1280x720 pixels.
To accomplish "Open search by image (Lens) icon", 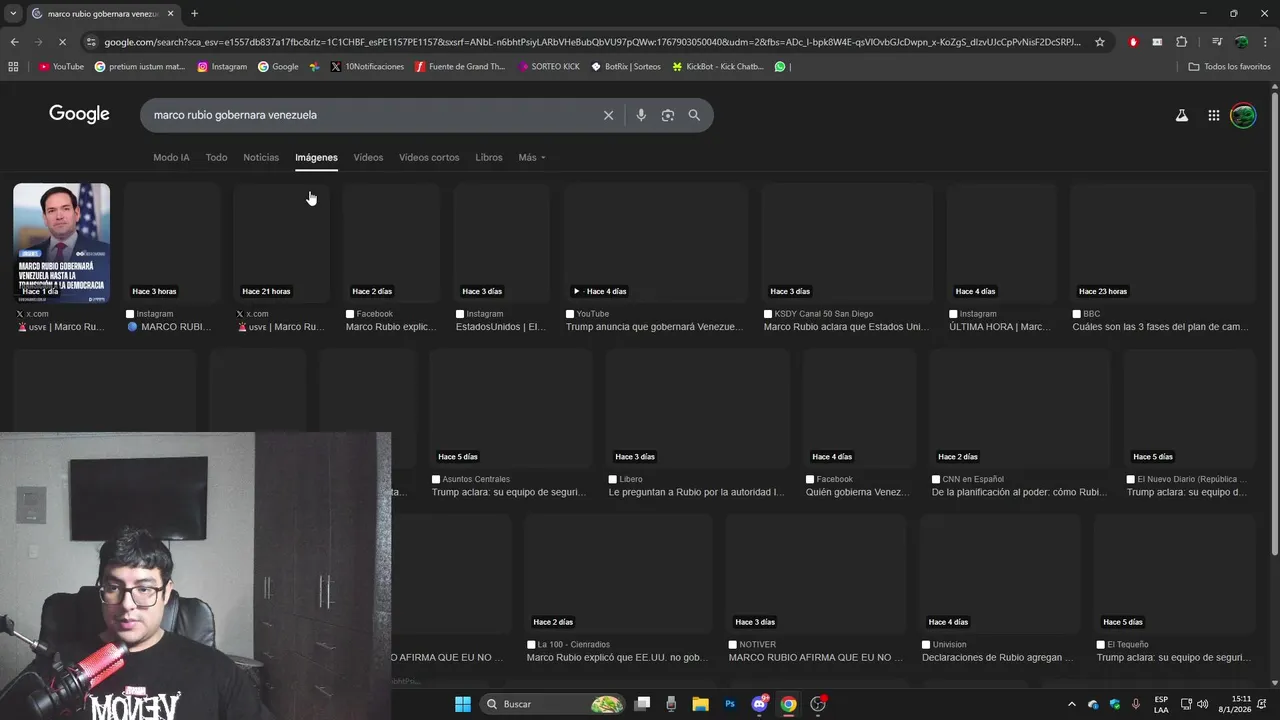I will [668, 115].
